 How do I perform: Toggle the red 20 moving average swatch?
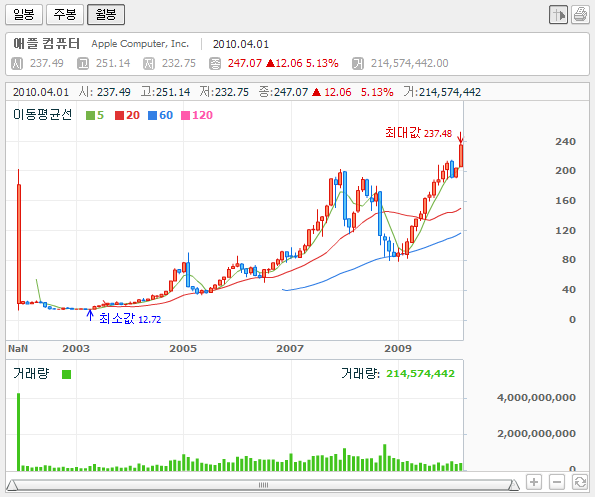pyautogui.click(x=119, y=116)
